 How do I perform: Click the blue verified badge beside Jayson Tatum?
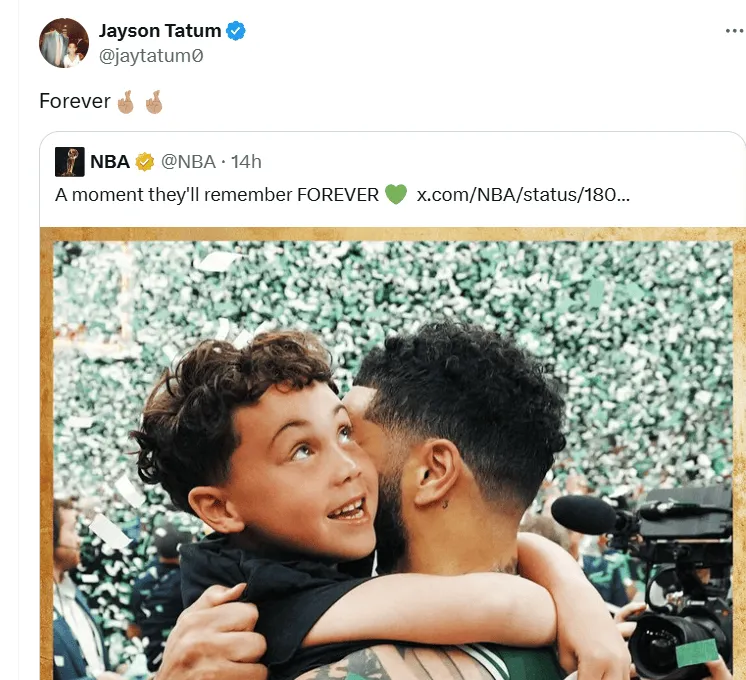(236, 31)
